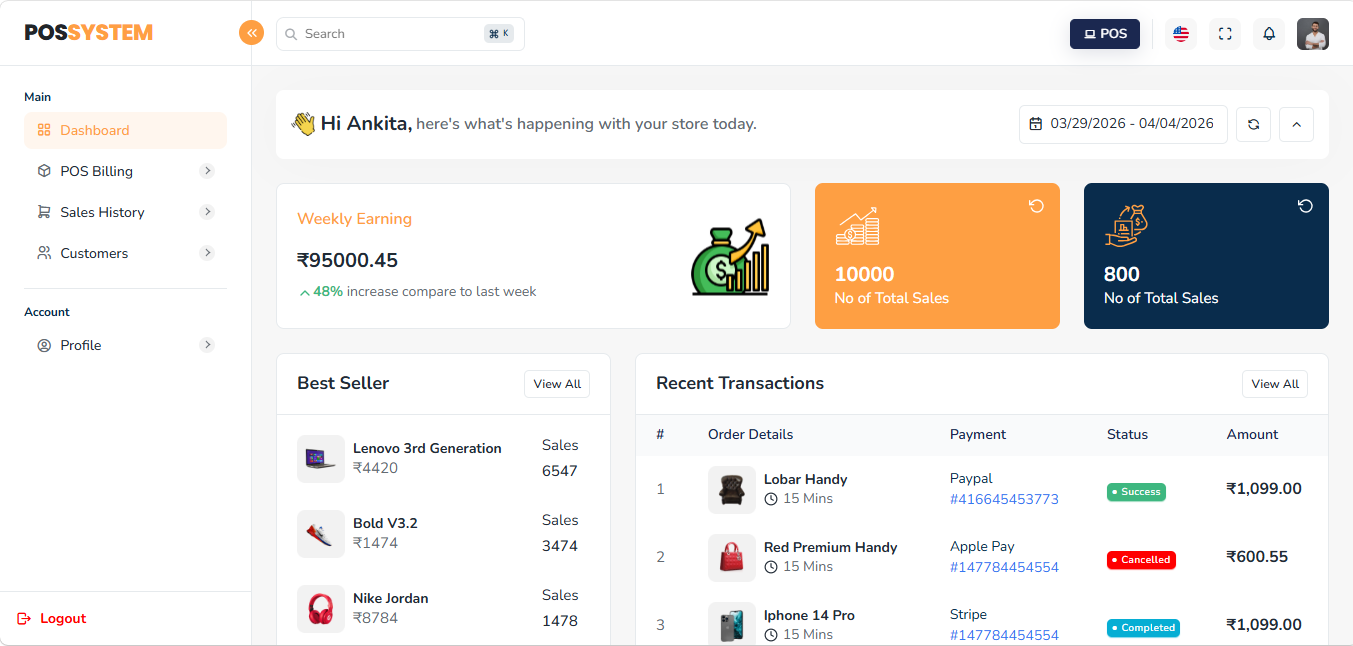
Task: Open the US flag language selector
Action: click(x=1181, y=34)
